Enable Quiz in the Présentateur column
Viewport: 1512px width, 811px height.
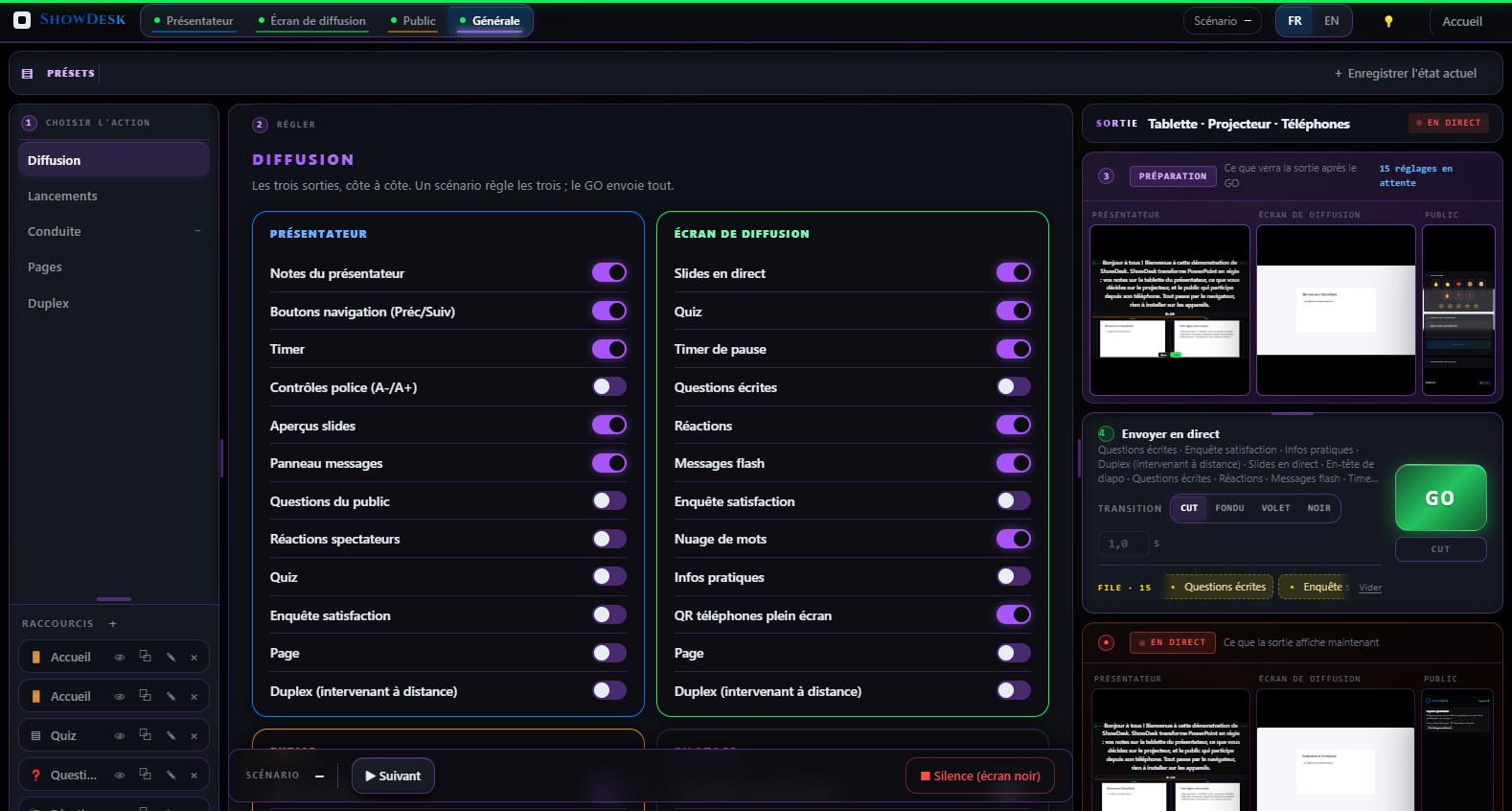click(609, 576)
